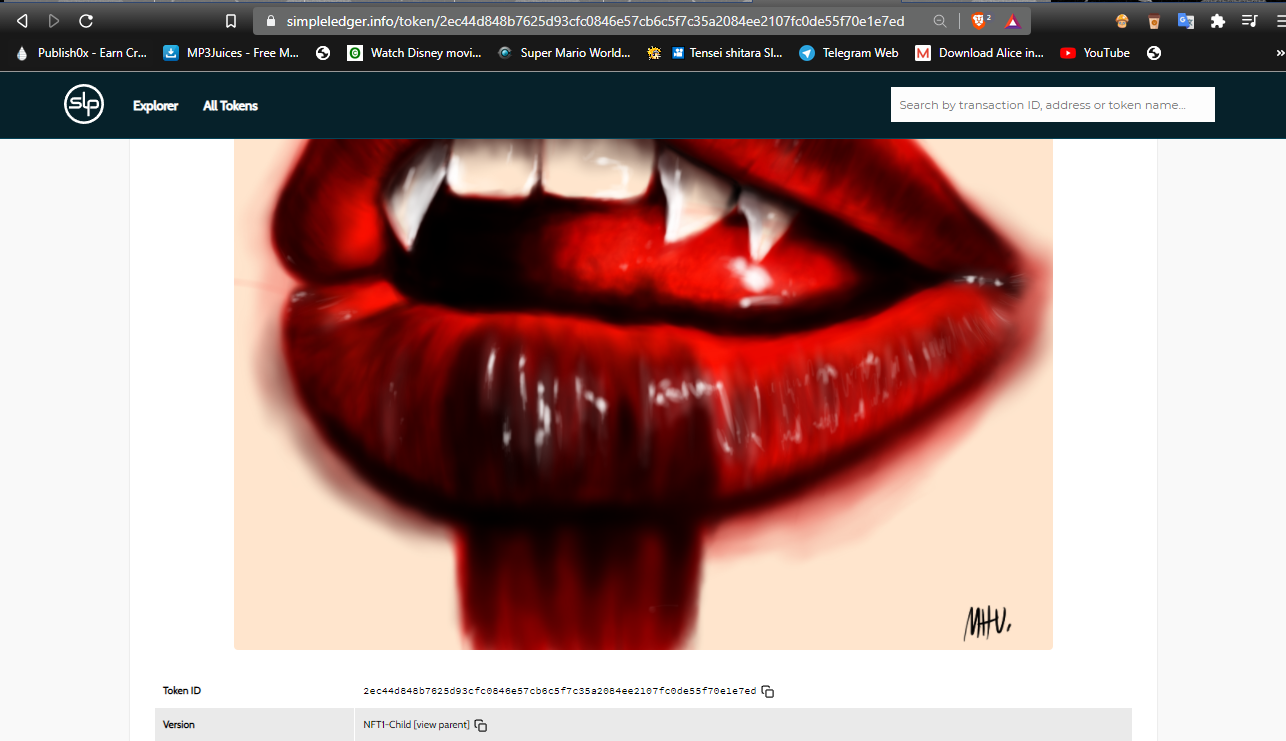The width and height of the screenshot is (1286, 741).
Task: Open the Extensions puzzle piece menu
Action: (x=1218, y=21)
